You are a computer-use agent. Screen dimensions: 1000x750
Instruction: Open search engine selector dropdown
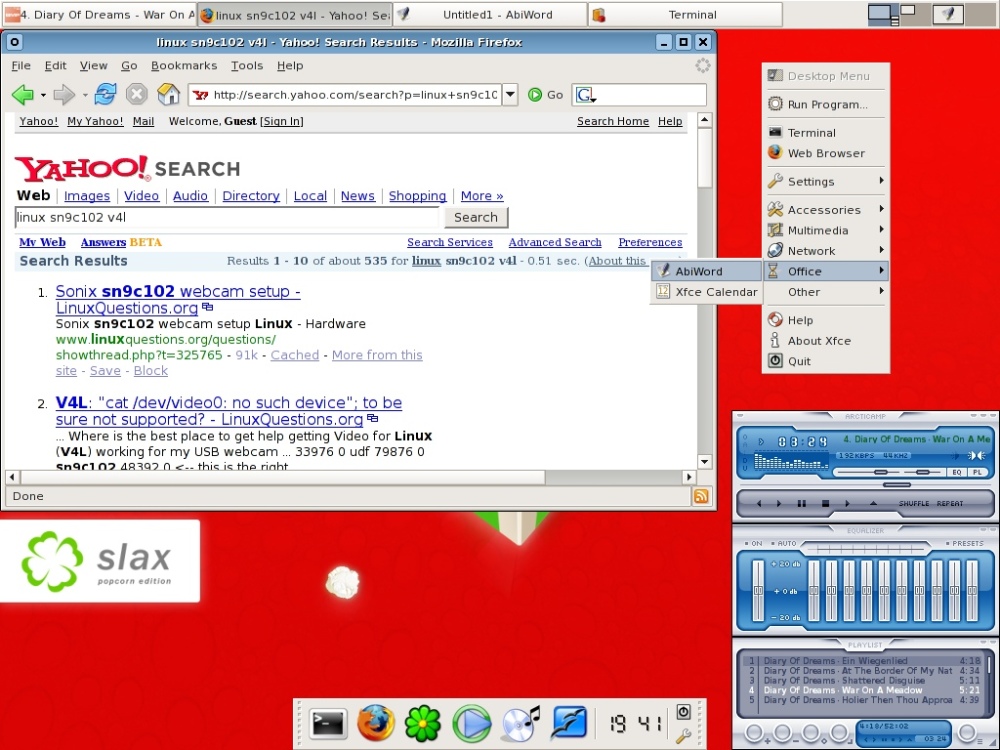point(587,96)
